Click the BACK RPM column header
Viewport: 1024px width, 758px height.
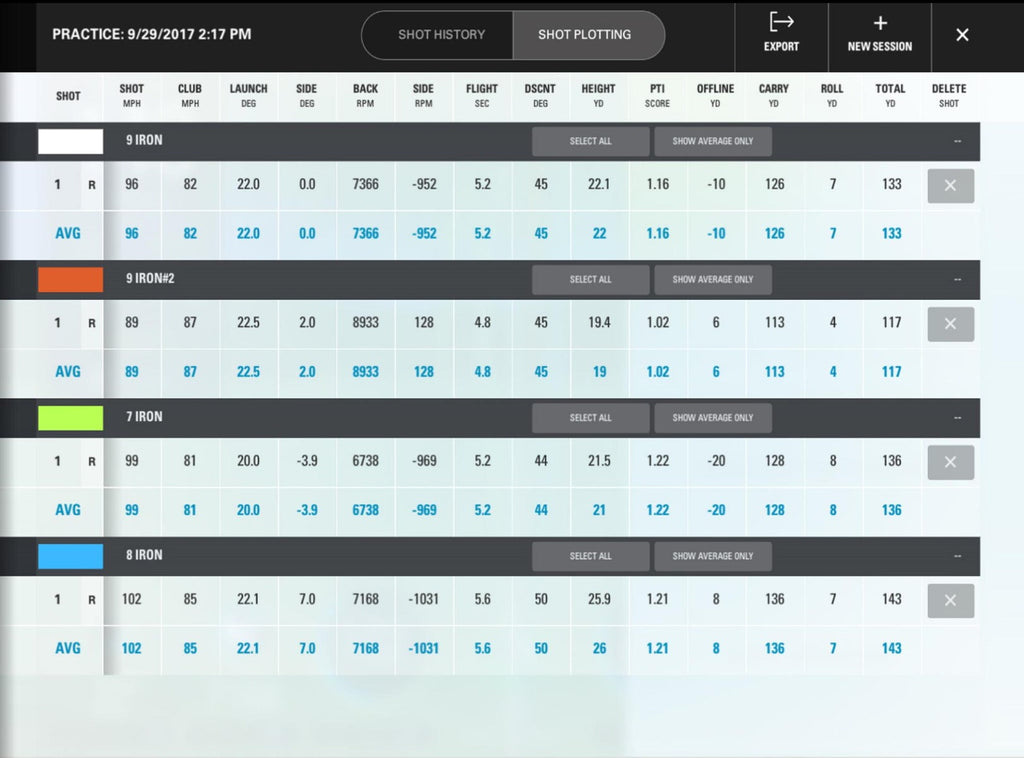(x=365, y=95)
